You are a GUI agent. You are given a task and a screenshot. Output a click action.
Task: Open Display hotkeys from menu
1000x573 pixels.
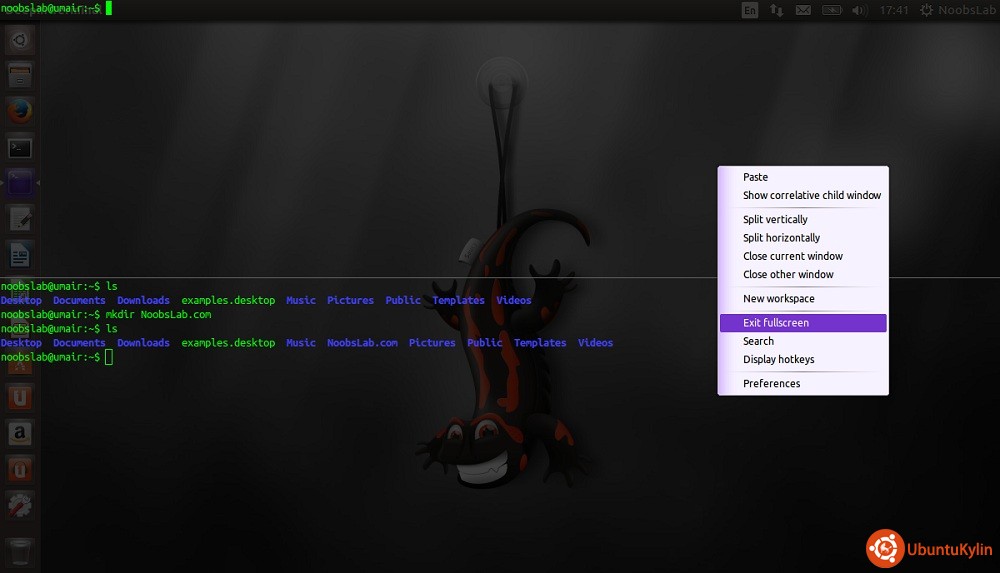[778, 359]
